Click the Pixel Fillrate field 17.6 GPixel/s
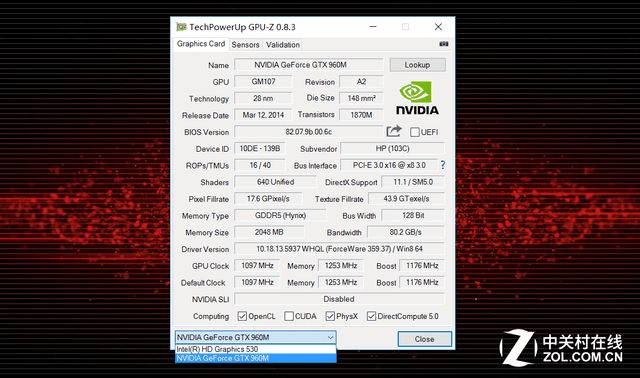This screenshot has width=640, height=378. 268,198
